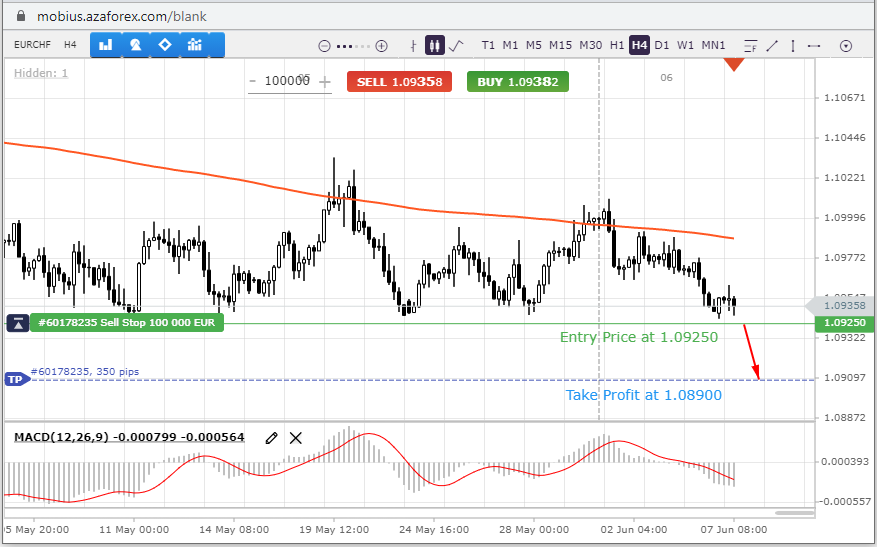Open the profile-style blue toolbar icon
The image size is (877, 547).
(135, 45)
